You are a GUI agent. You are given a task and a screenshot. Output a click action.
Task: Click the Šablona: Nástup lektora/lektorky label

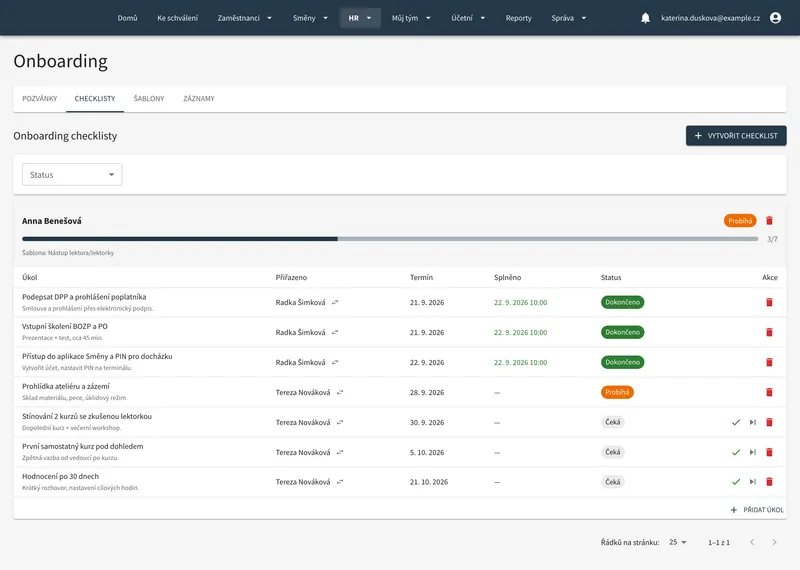pos(68,253)
